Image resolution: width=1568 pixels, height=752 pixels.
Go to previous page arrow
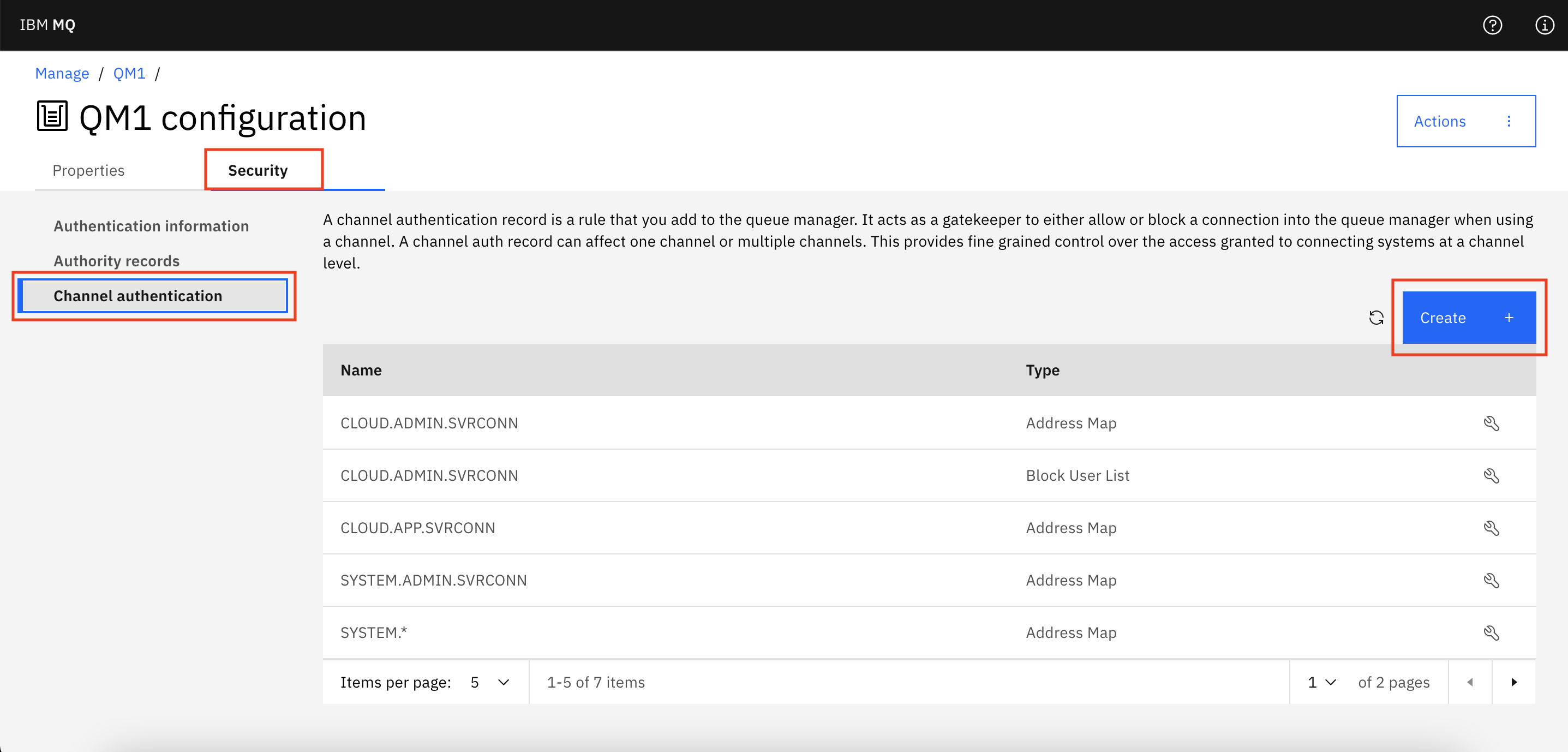click(1470, 682)
